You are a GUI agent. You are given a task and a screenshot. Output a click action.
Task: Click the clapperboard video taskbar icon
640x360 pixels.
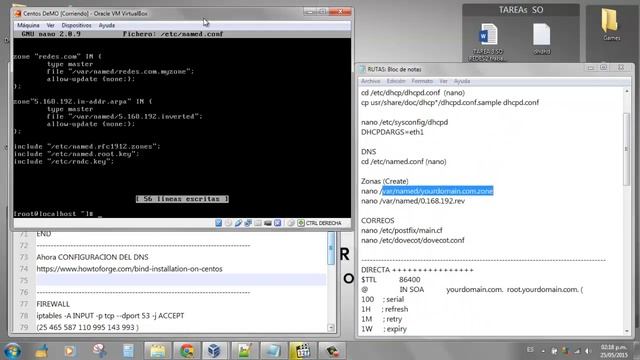[302, 351]
